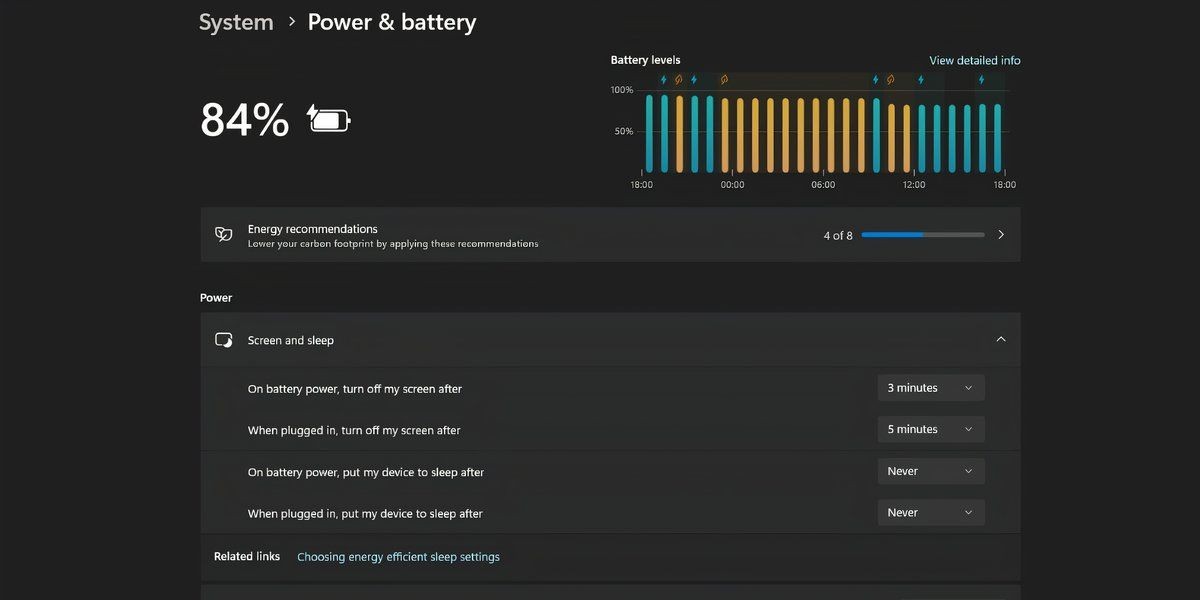Open the plugged-in sleep "Never" dropdown

[931, 512]
